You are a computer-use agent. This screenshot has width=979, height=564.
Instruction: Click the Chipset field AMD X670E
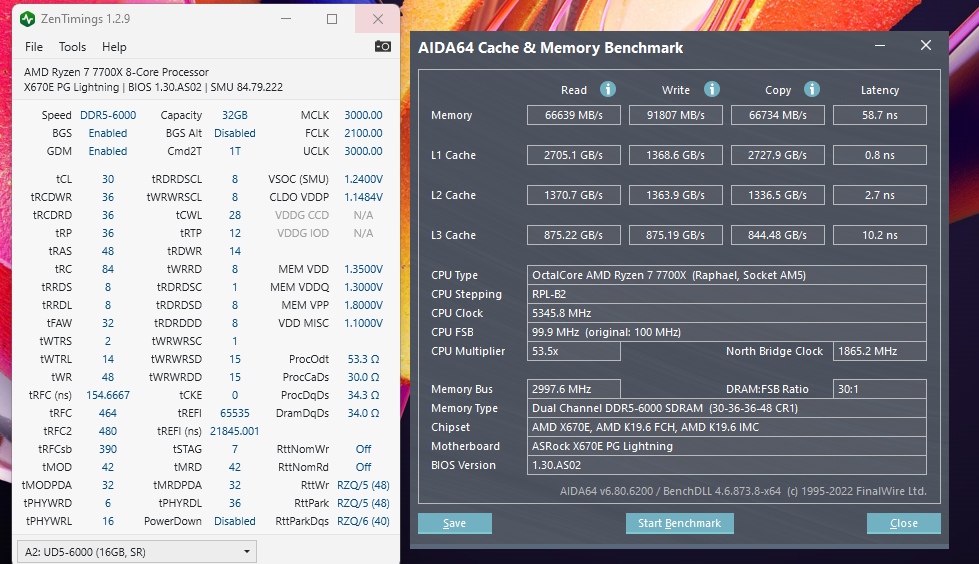tap(727, 427)
